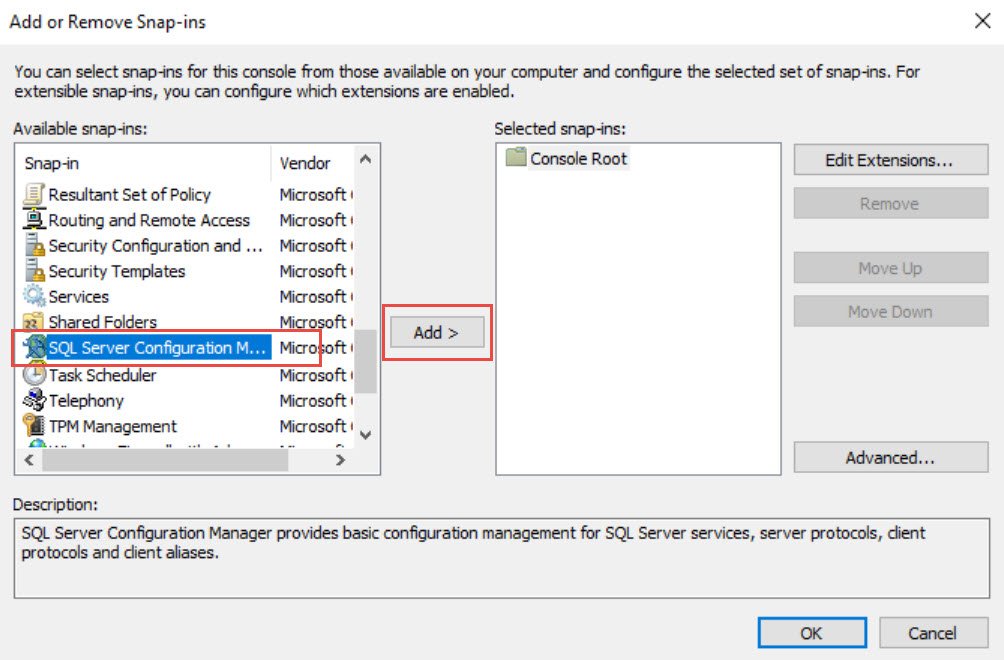The height and width of the screenshot is (660, 1004).
Task: Select 'TPM Management' snap-in name
Action: click(113, 426)
